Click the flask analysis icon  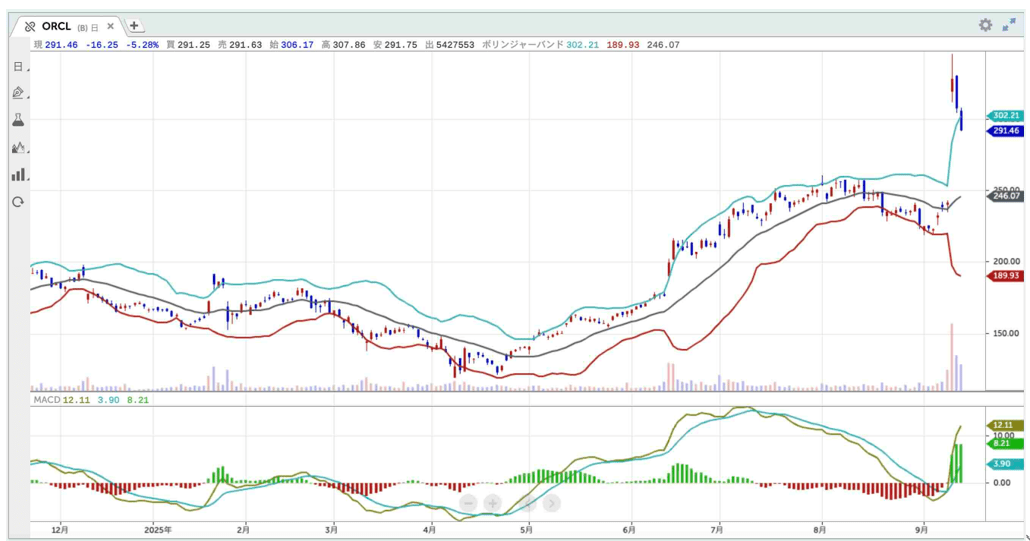tap(18, 120)
